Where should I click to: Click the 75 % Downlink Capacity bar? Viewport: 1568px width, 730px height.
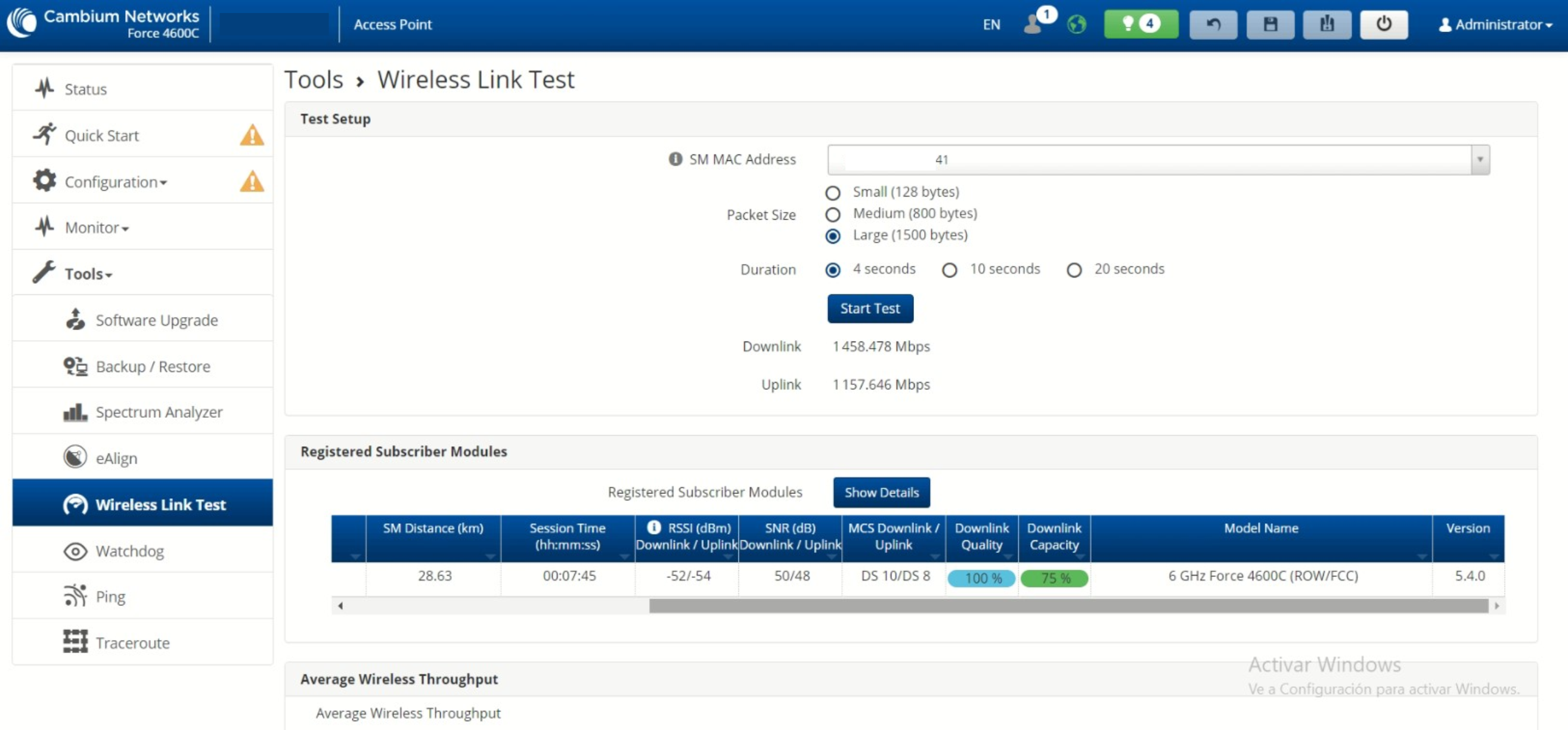click(1053, 578)
